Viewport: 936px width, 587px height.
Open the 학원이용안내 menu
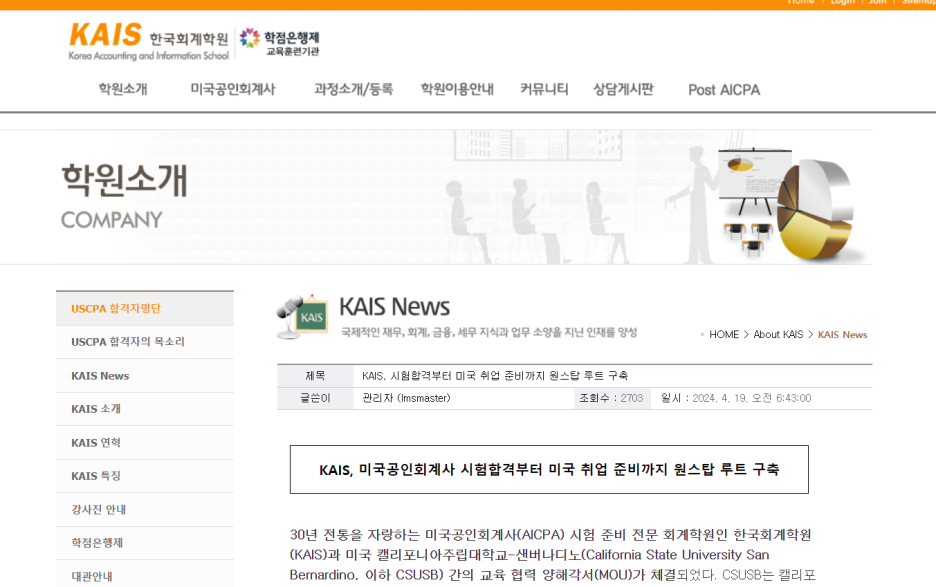click(457, 90)
